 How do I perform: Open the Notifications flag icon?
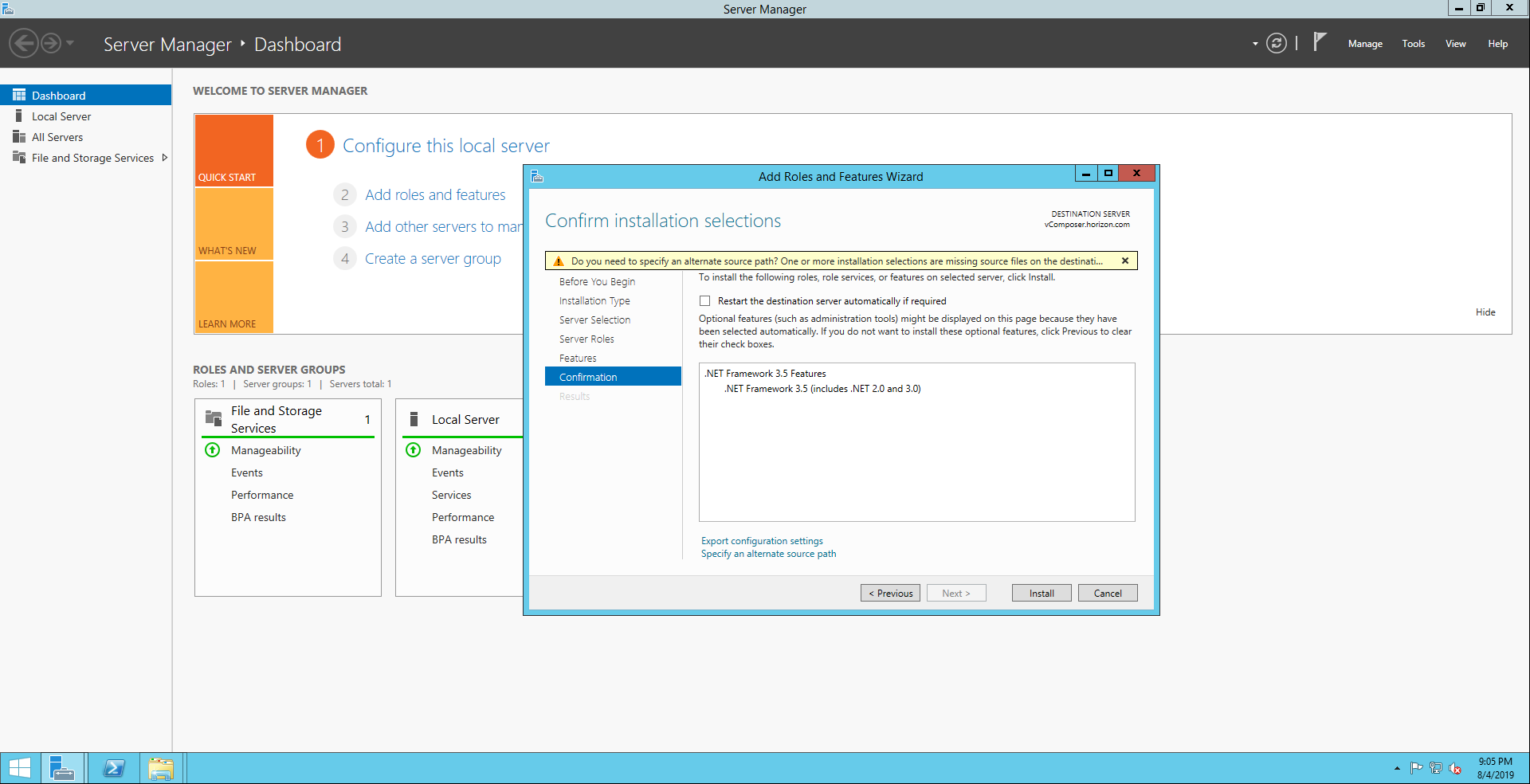tap(1320, 42)
